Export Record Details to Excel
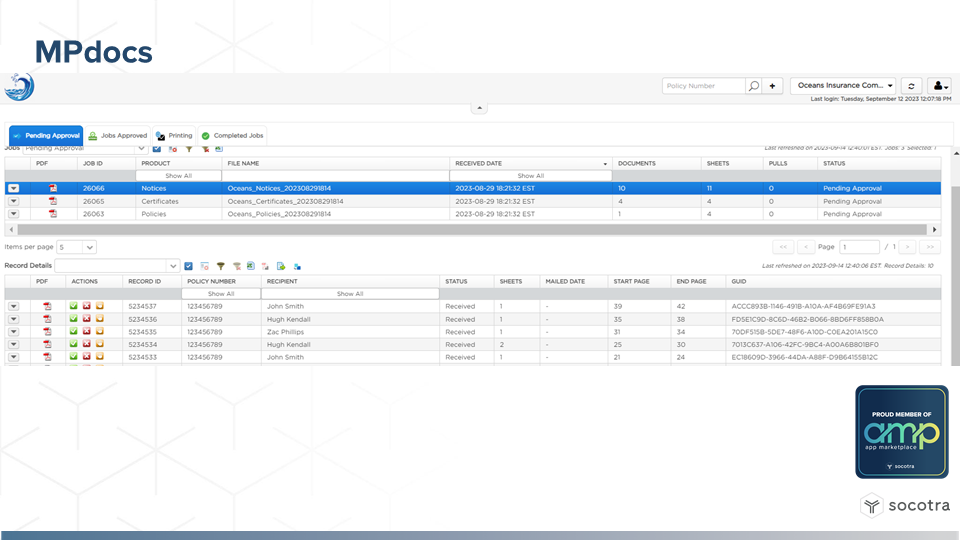The width and height of the screenshot is (960, 540). pos(251,266)
